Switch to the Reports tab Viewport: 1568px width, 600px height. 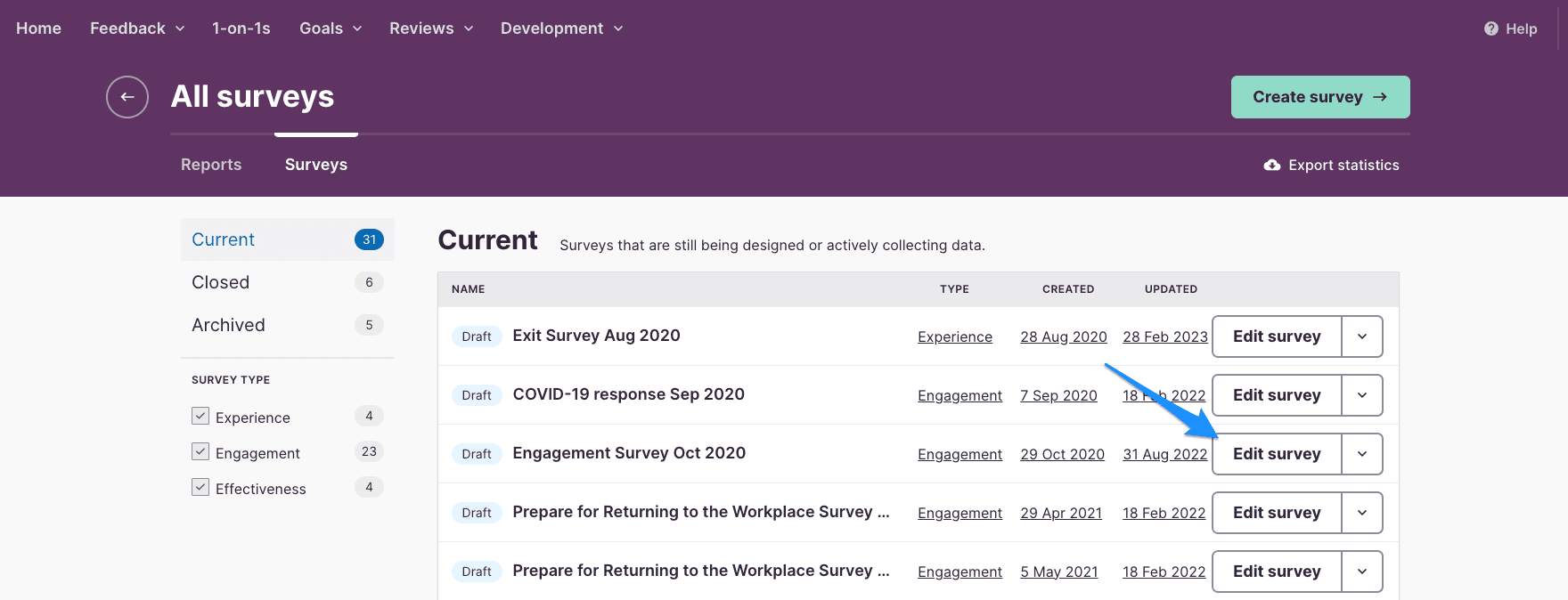211,165
